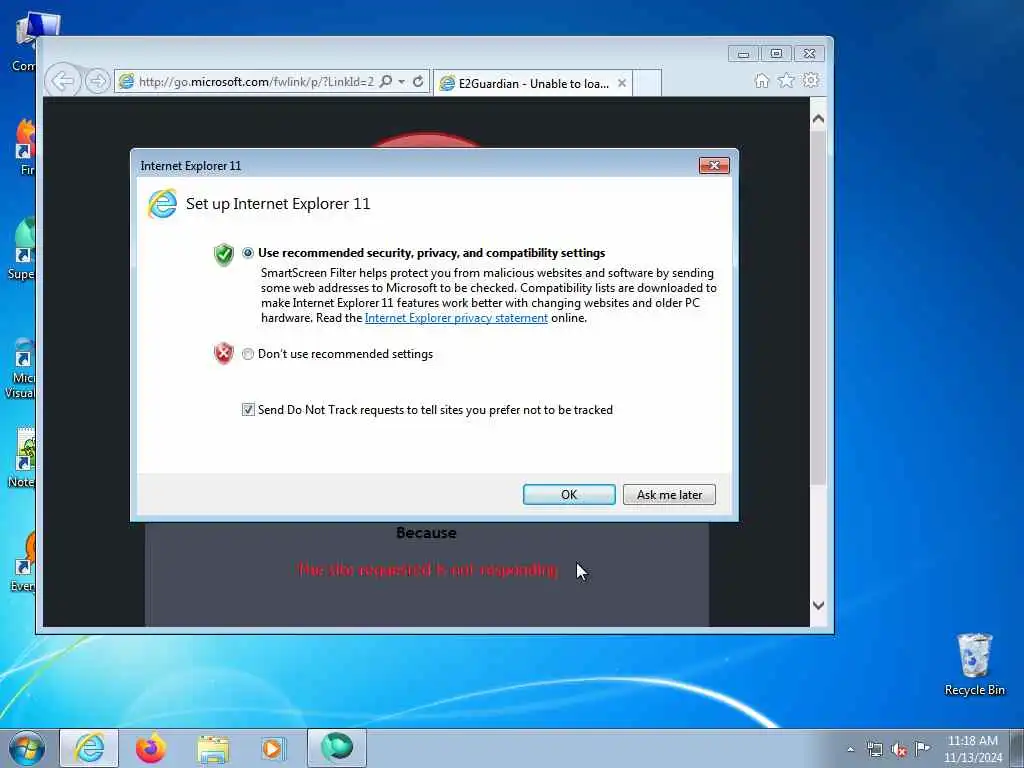Open Windows Media Player taskbar icon

pyautogui.click(x=273, y=748)
